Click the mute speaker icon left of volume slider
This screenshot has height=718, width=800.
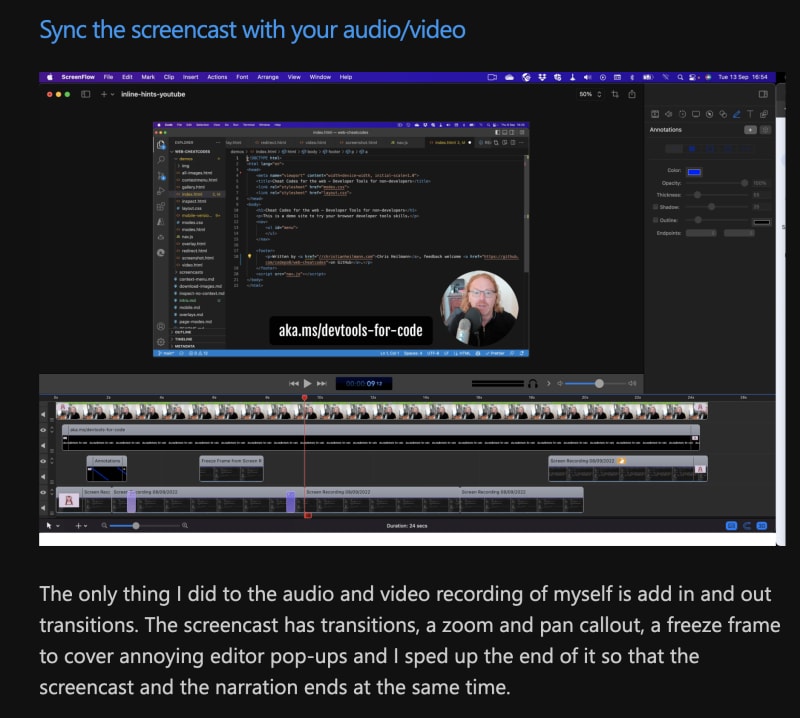coord(559,383)
